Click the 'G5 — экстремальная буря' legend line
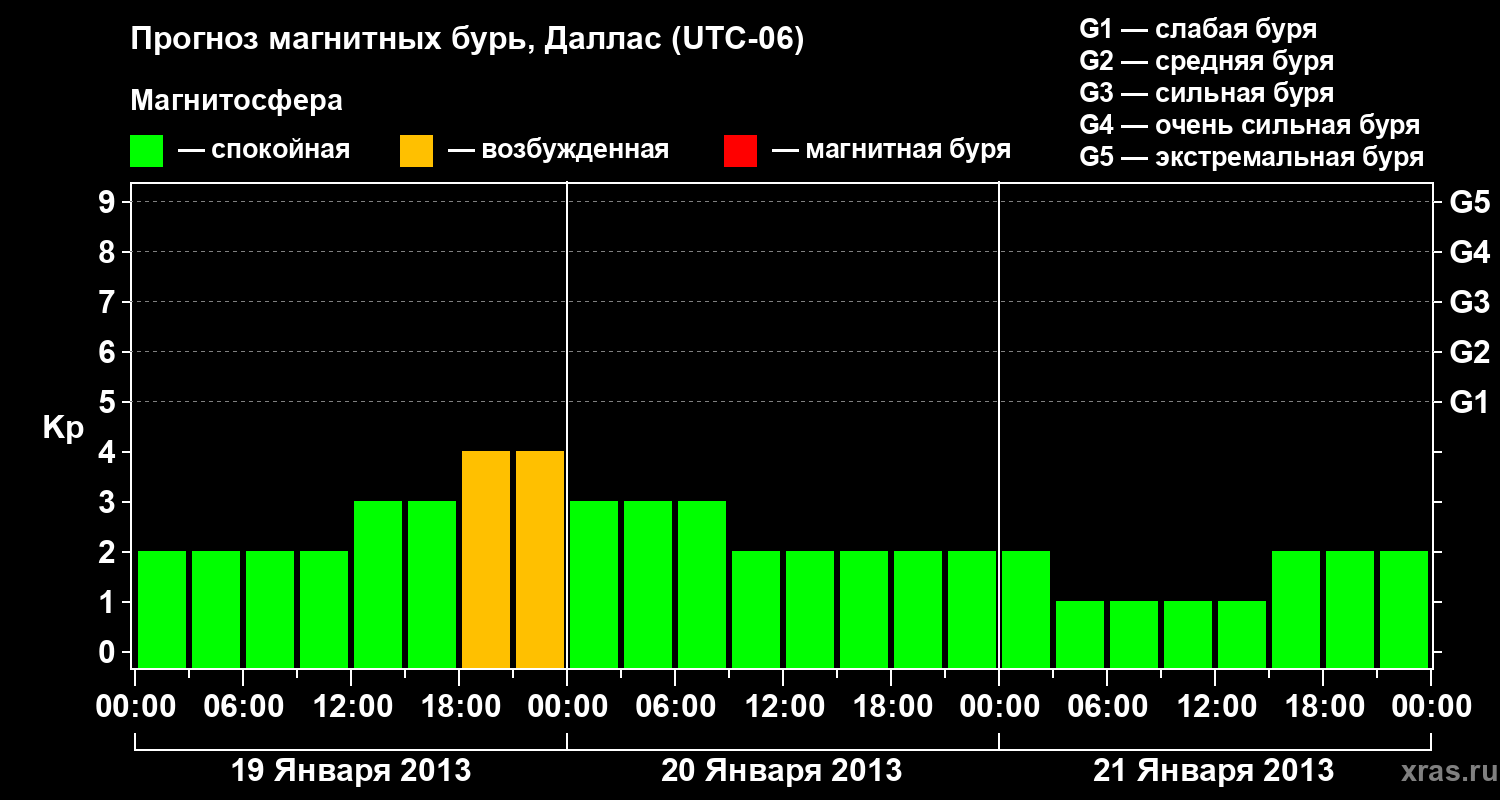1500x800 pixels. click(1252, 157)
